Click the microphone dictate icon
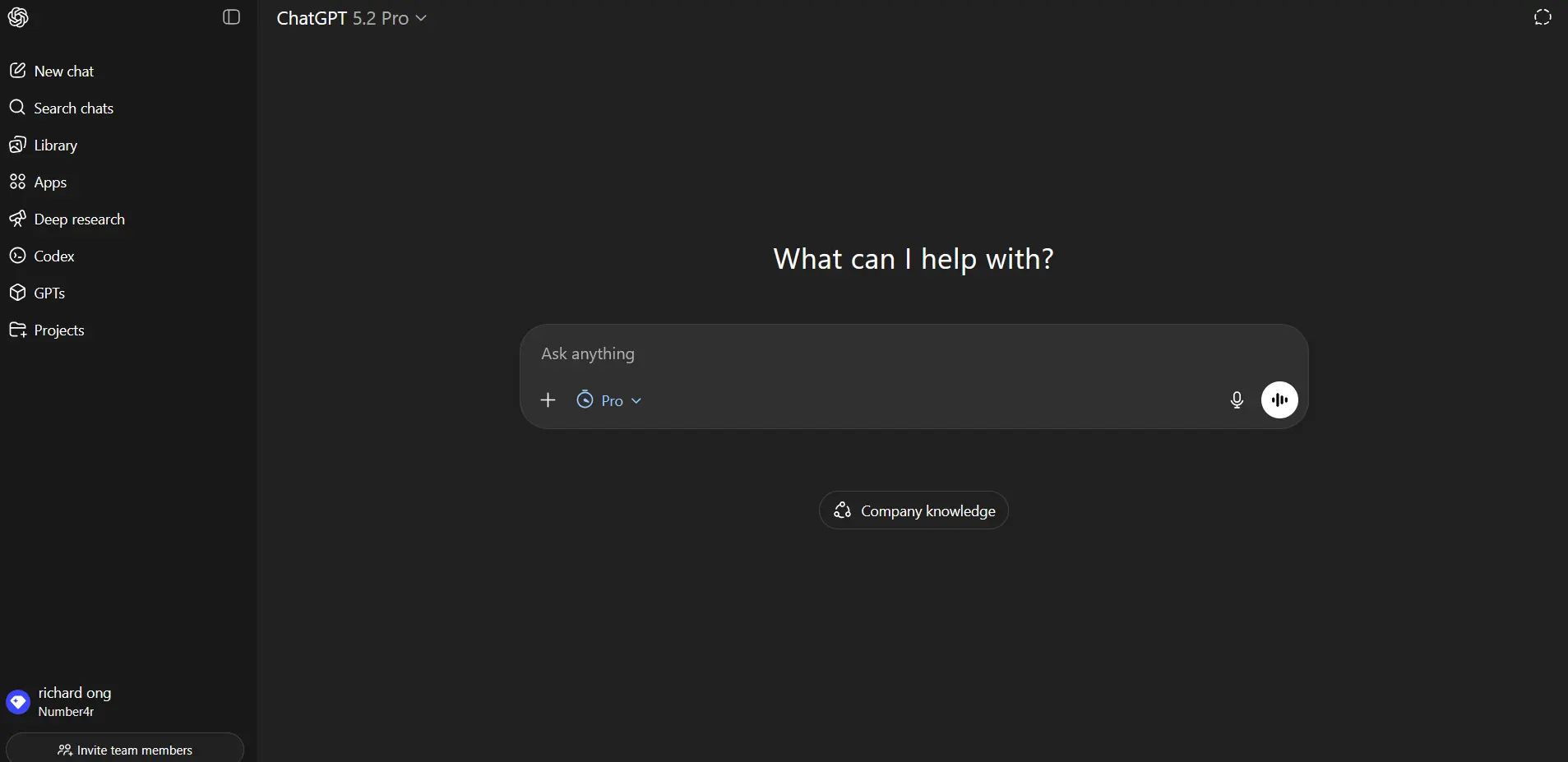Viewport: 1568px width, 762px height. click(1237, 400)
